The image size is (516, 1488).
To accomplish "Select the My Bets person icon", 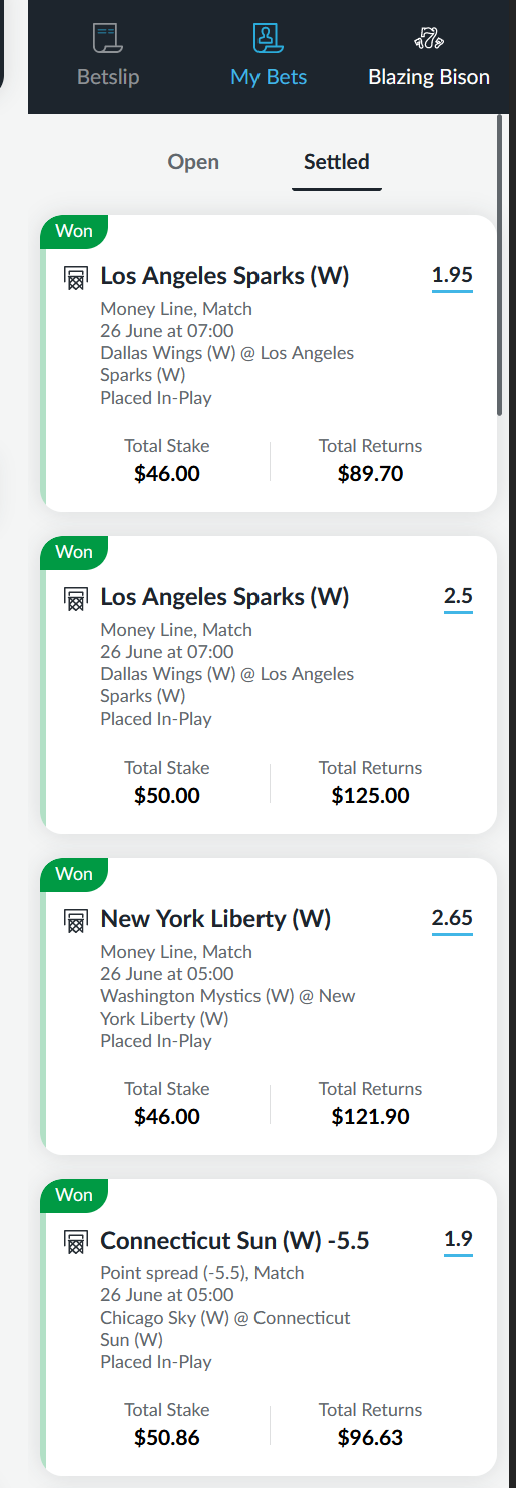I will (x=268, y=38).
